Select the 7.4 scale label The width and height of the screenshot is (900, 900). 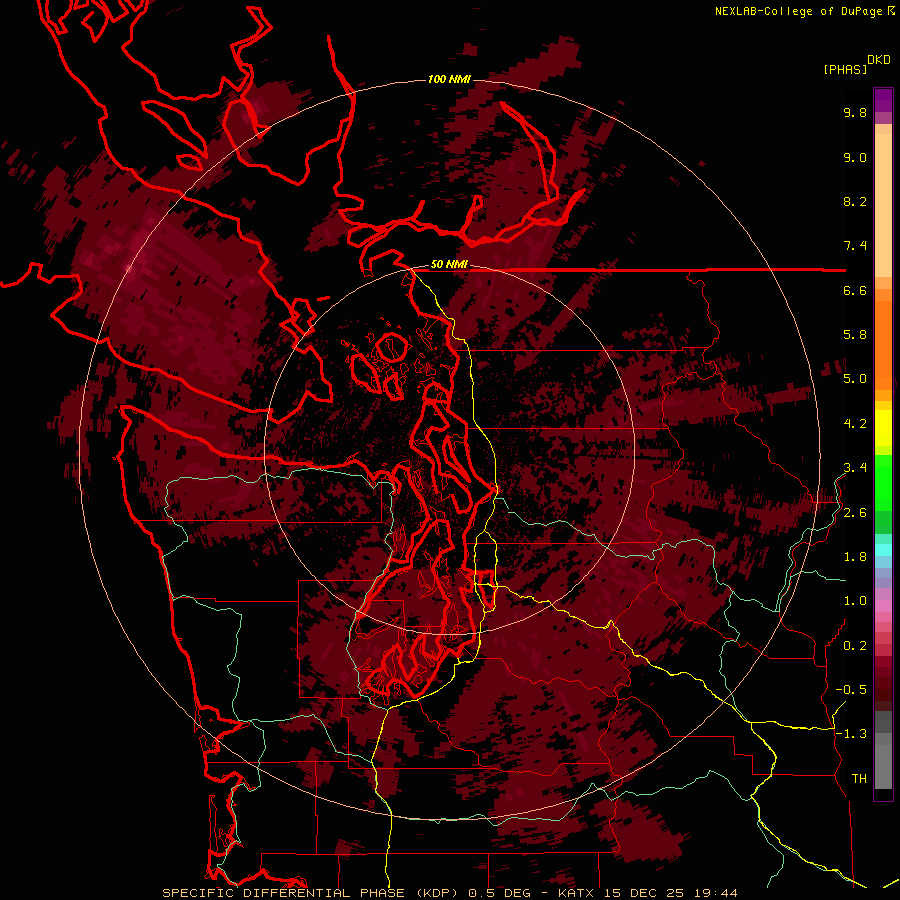[855, 246]
